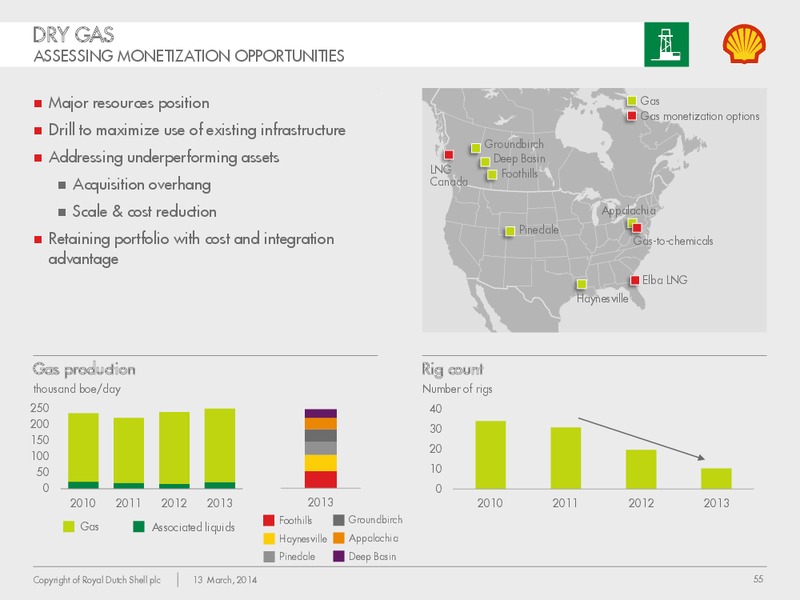Screen dimensions: 800x600
Task: Click the "DRY GAS" slide title
Action: point(73,35)
